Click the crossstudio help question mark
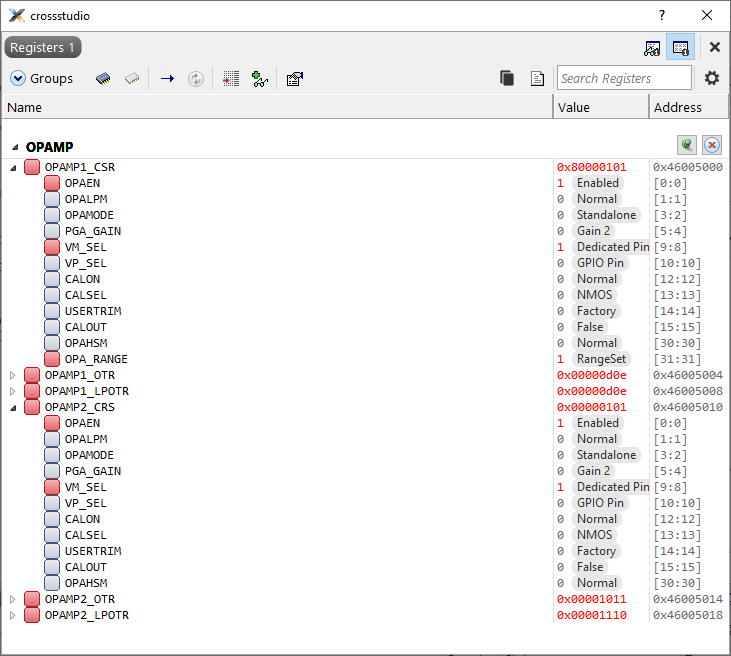Screen dimensions: 731x656 (x=662, y=15)
